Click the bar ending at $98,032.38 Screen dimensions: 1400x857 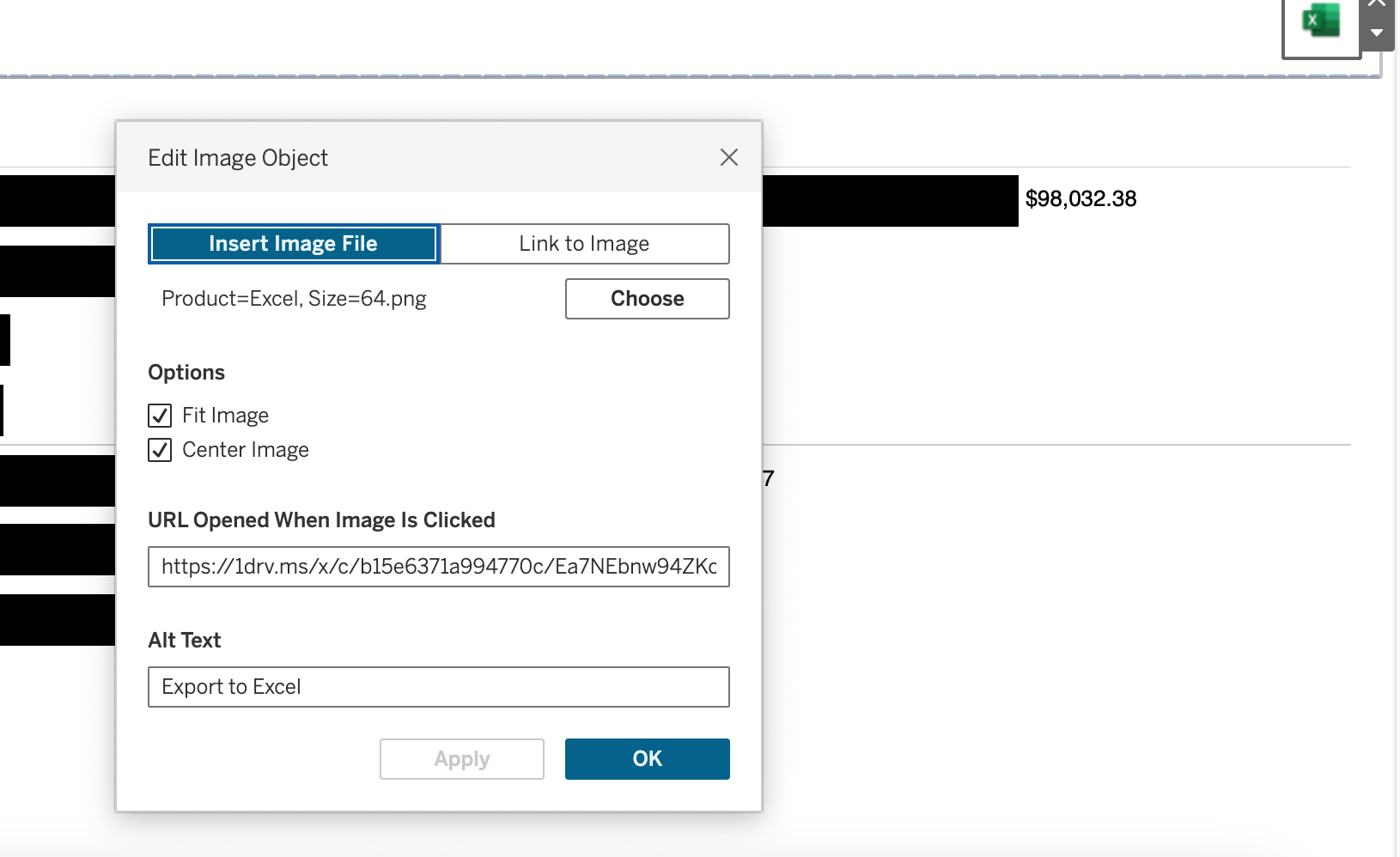889,201
